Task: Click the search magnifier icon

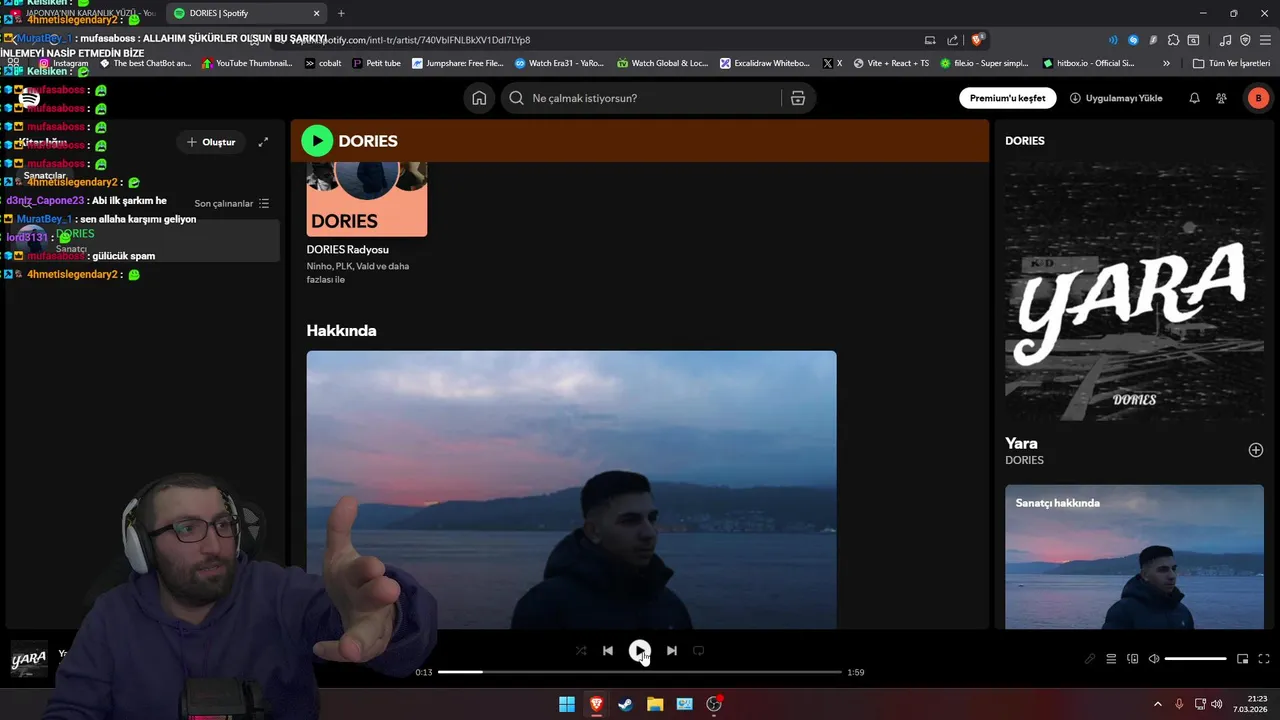Action: click(516, 98)
